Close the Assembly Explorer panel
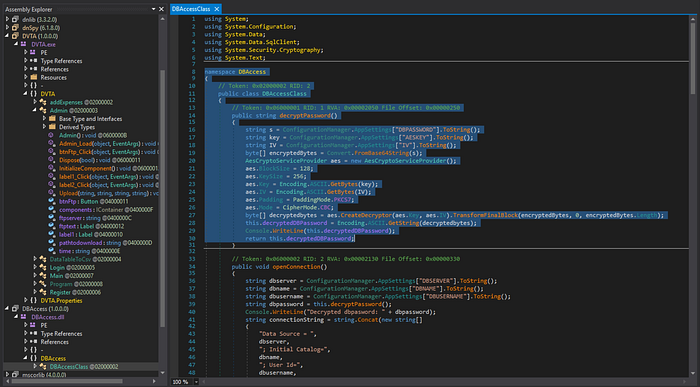Viewport: 700px width, 387px height. pyautogui.click(x=161, y=9)
